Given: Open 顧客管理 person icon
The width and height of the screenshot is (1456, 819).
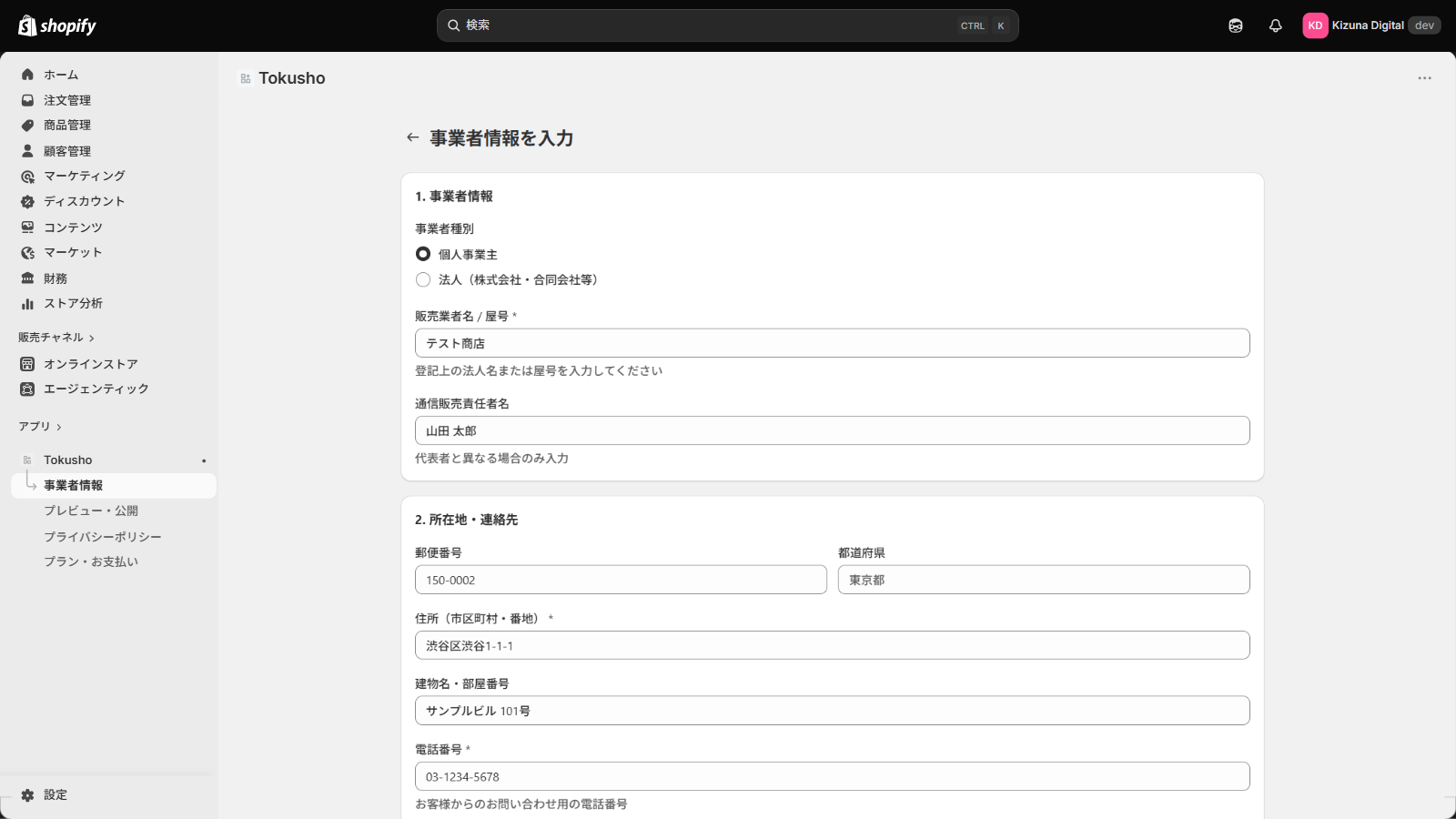Looking at the screenshot, I should tap(27, 151).
